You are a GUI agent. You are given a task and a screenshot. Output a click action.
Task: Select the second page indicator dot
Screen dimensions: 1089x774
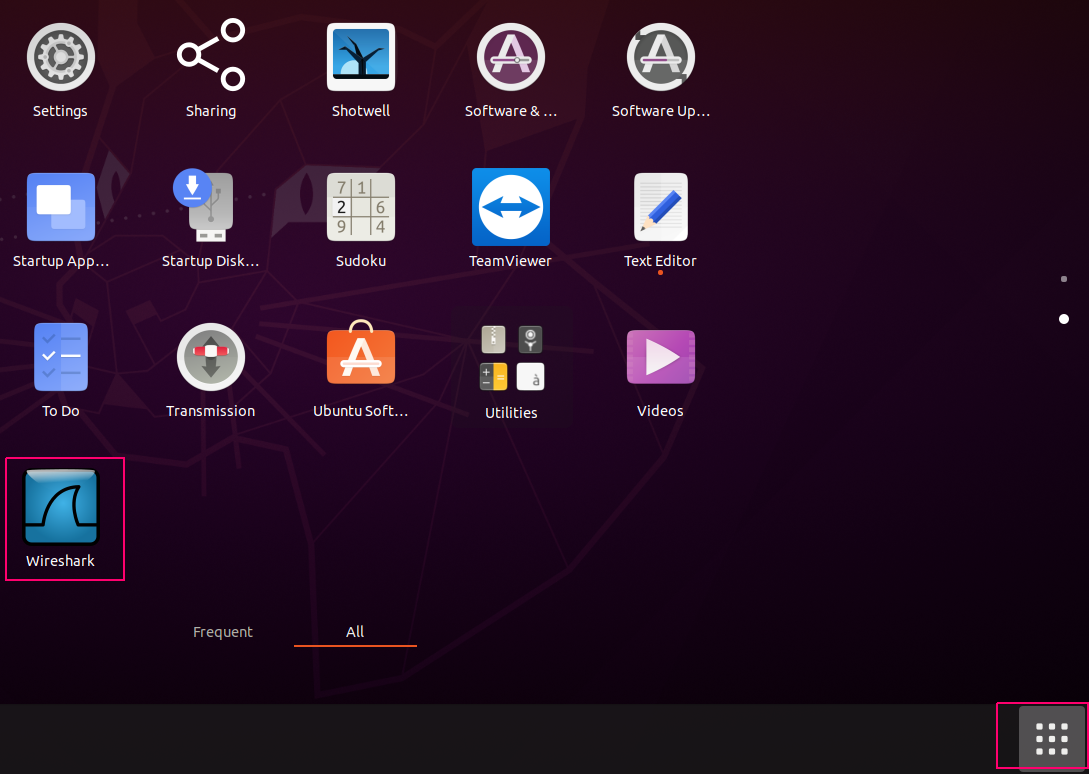click(1063, 319)
